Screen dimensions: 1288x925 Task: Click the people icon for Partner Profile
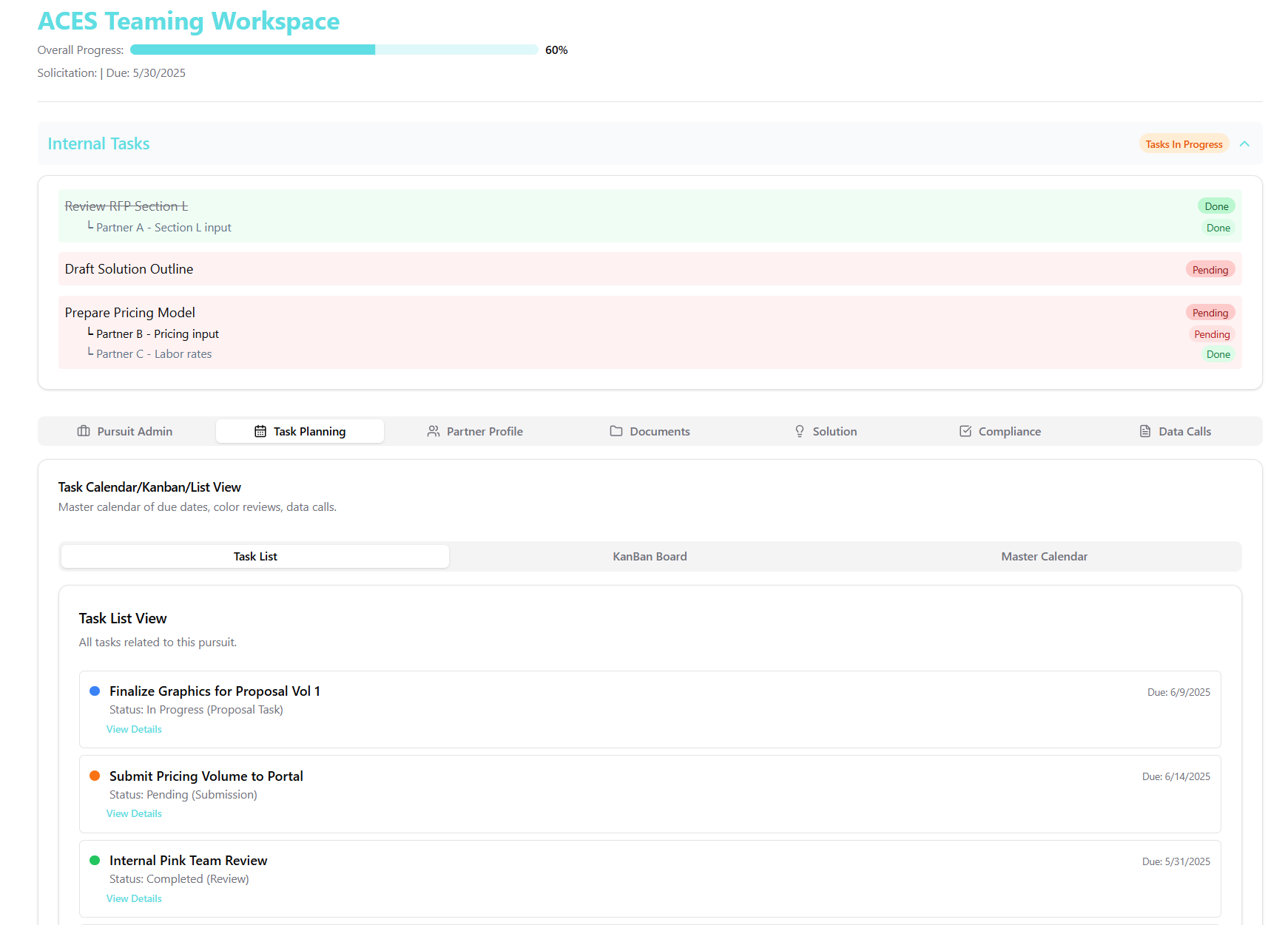coord(434,431)
